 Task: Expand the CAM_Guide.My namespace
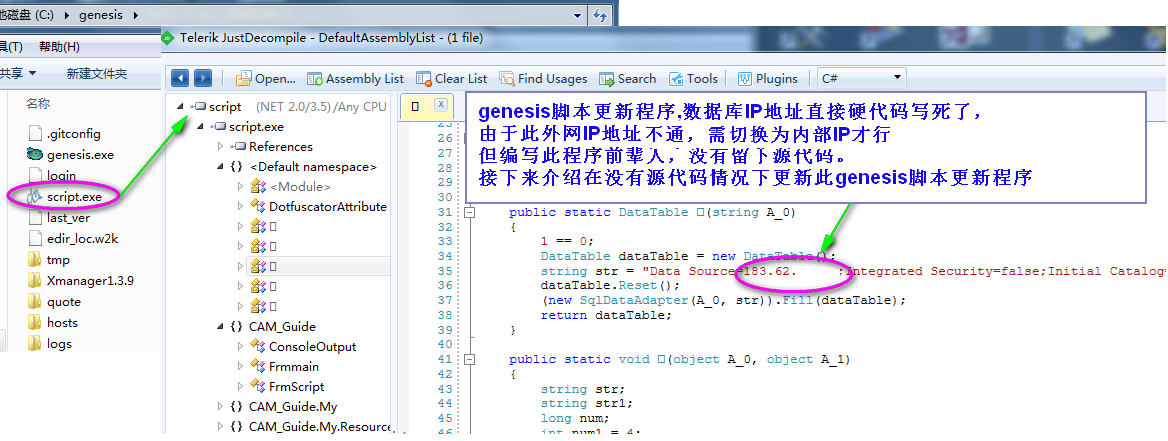point(220,407)
